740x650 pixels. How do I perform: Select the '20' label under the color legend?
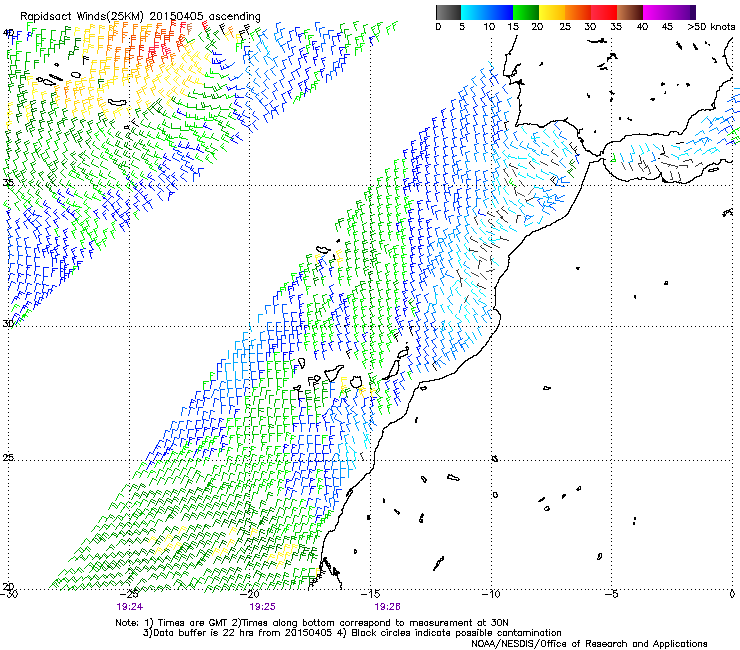[x=537, y=26]
